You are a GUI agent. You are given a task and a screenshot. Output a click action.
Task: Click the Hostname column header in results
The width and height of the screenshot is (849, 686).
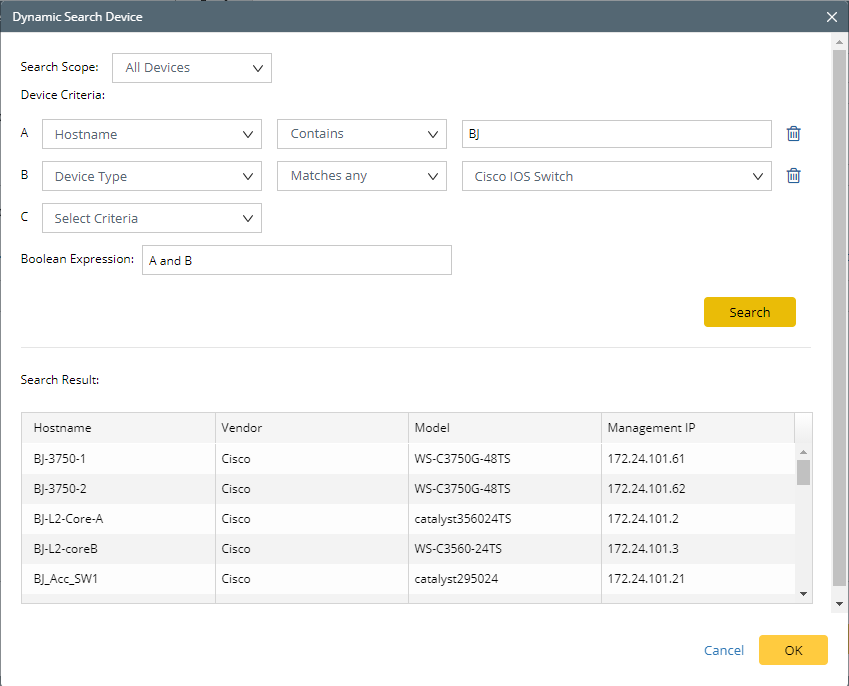coord(62,427)
